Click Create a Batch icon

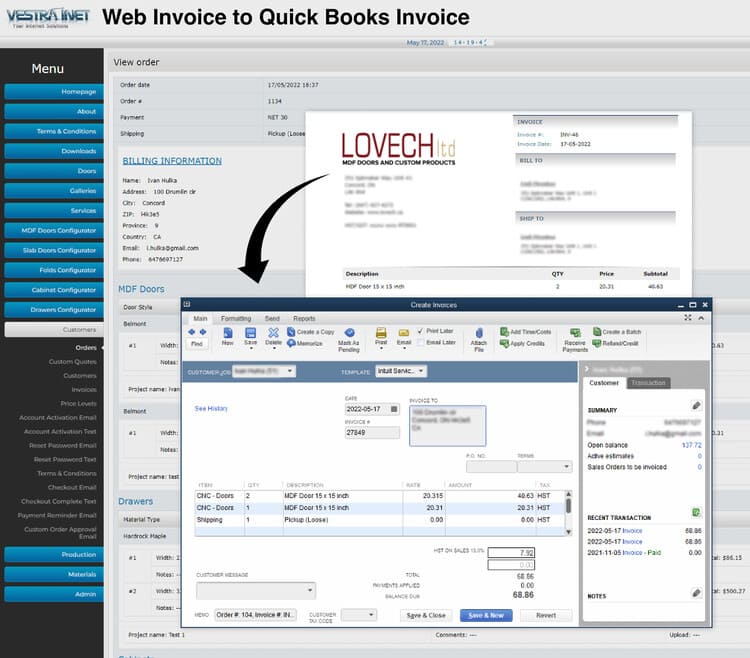coord(597,331)
